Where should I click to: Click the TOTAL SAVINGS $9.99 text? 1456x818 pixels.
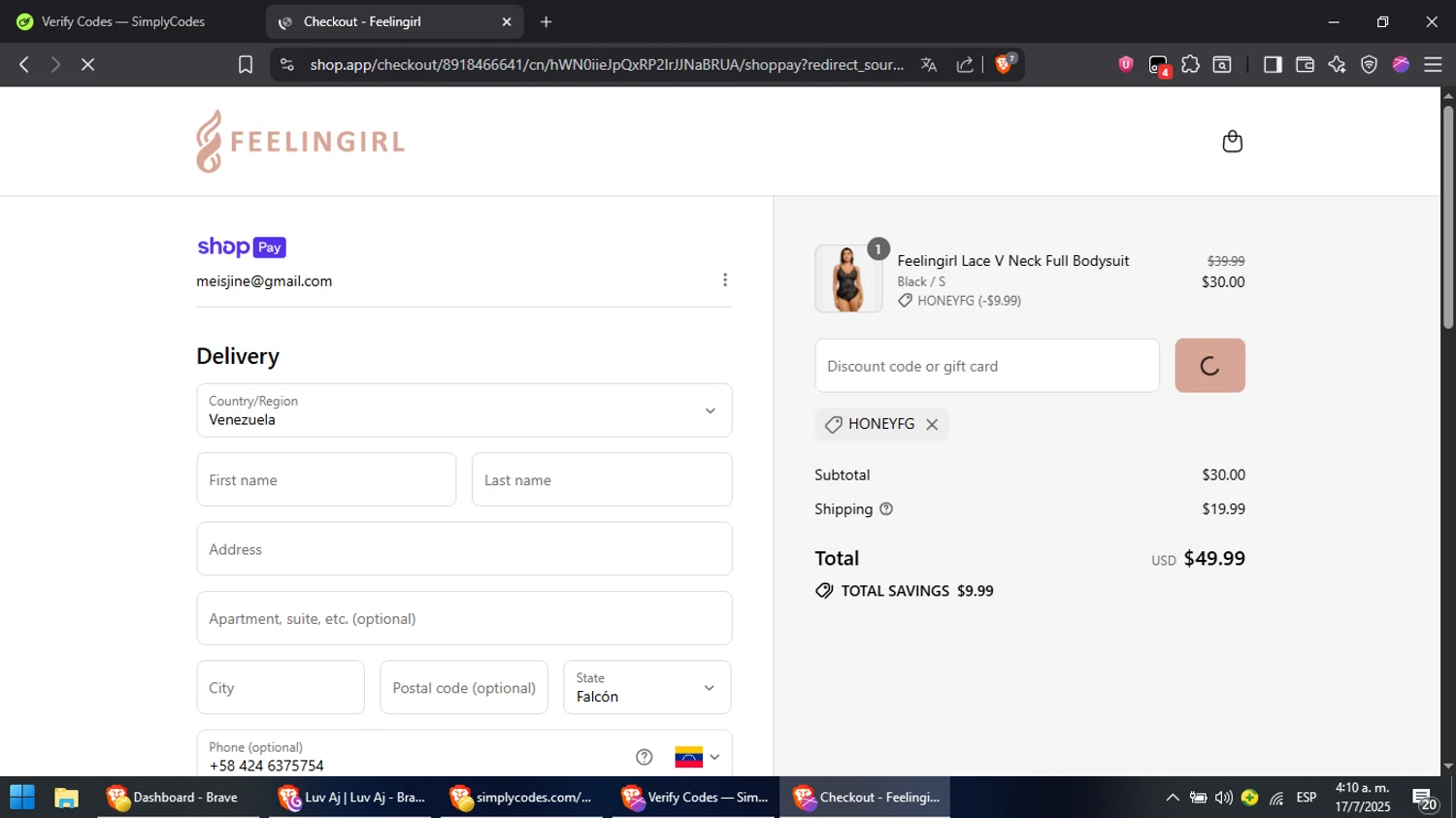pyautogui.click(x=905, y=591)
